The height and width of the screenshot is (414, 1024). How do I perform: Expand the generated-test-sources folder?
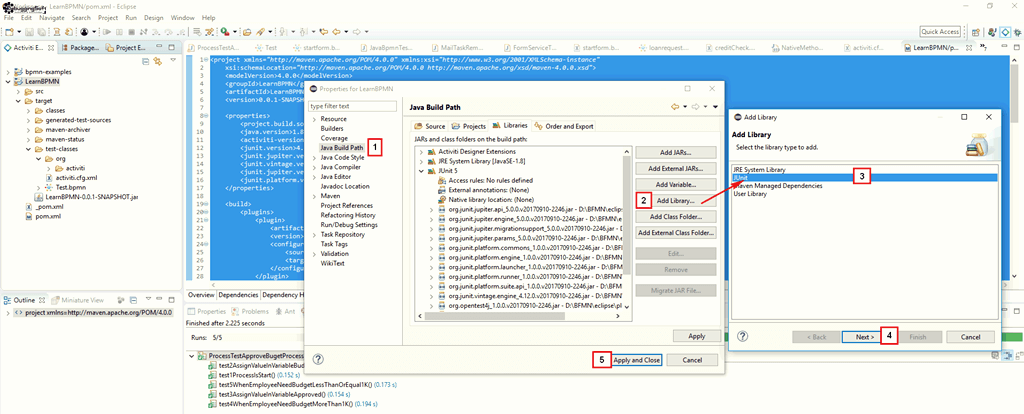[x=29, y=120]
